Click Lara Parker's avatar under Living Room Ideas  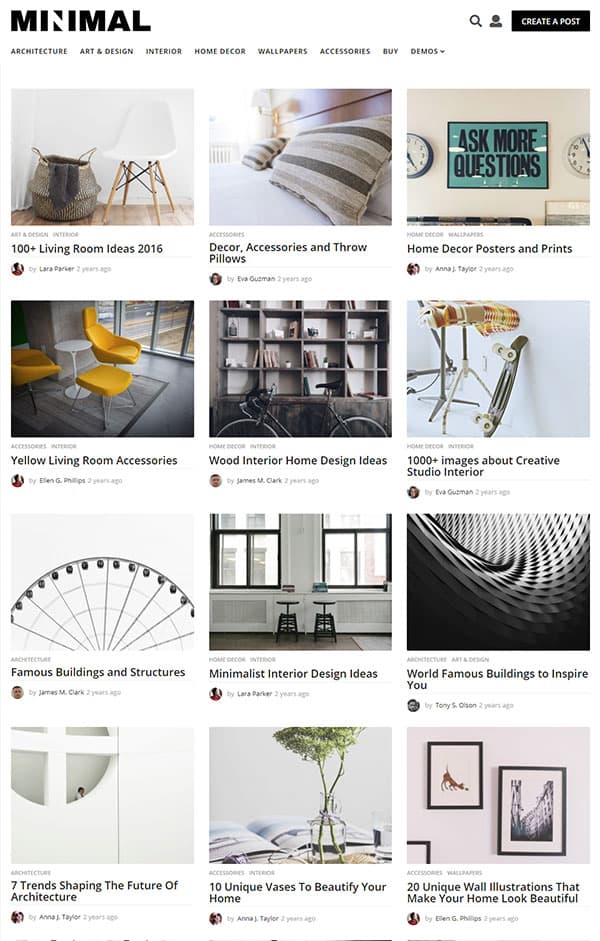click(x=17, y=269)
